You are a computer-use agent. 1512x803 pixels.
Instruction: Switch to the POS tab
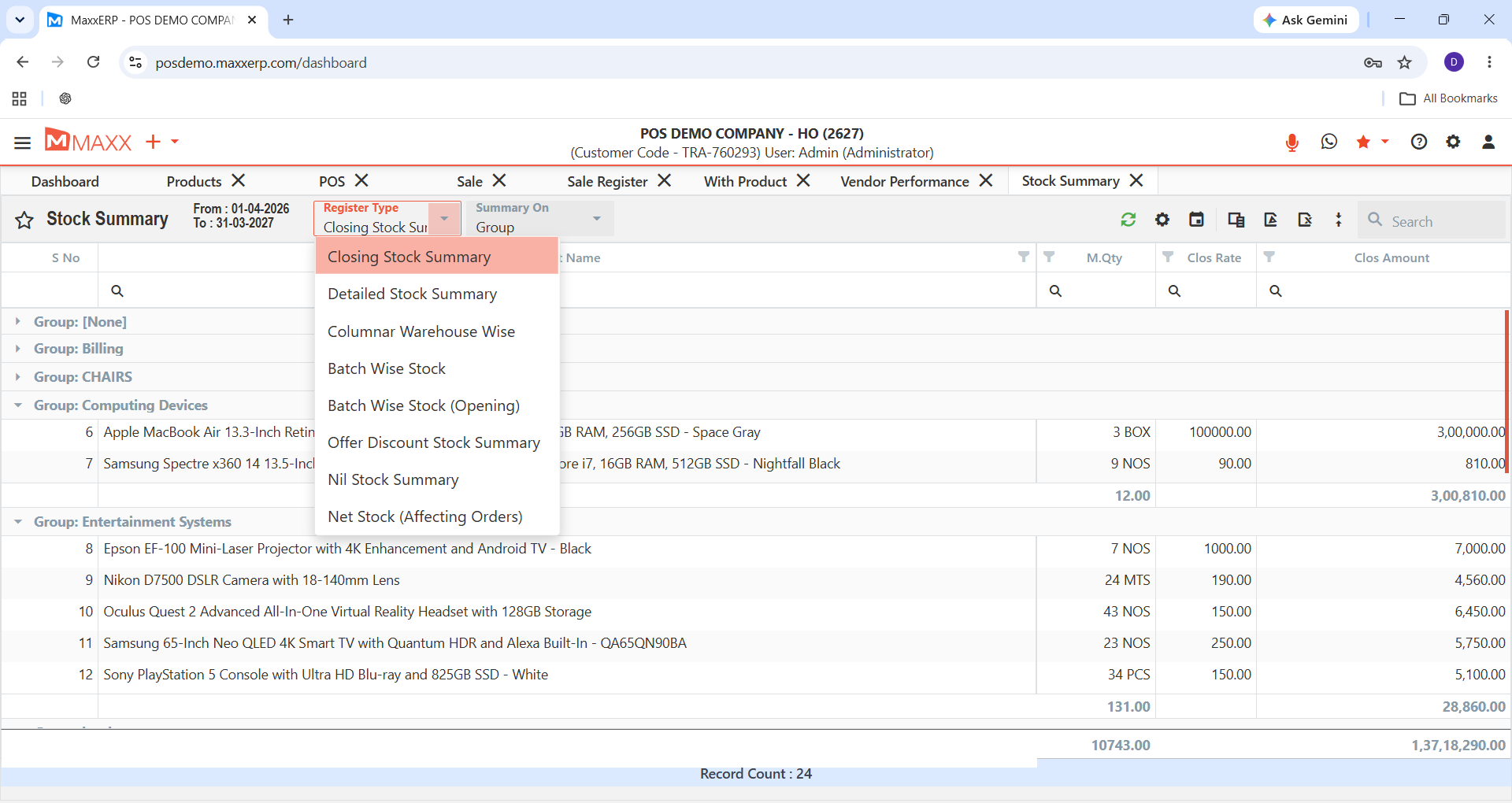pos(332,182)
